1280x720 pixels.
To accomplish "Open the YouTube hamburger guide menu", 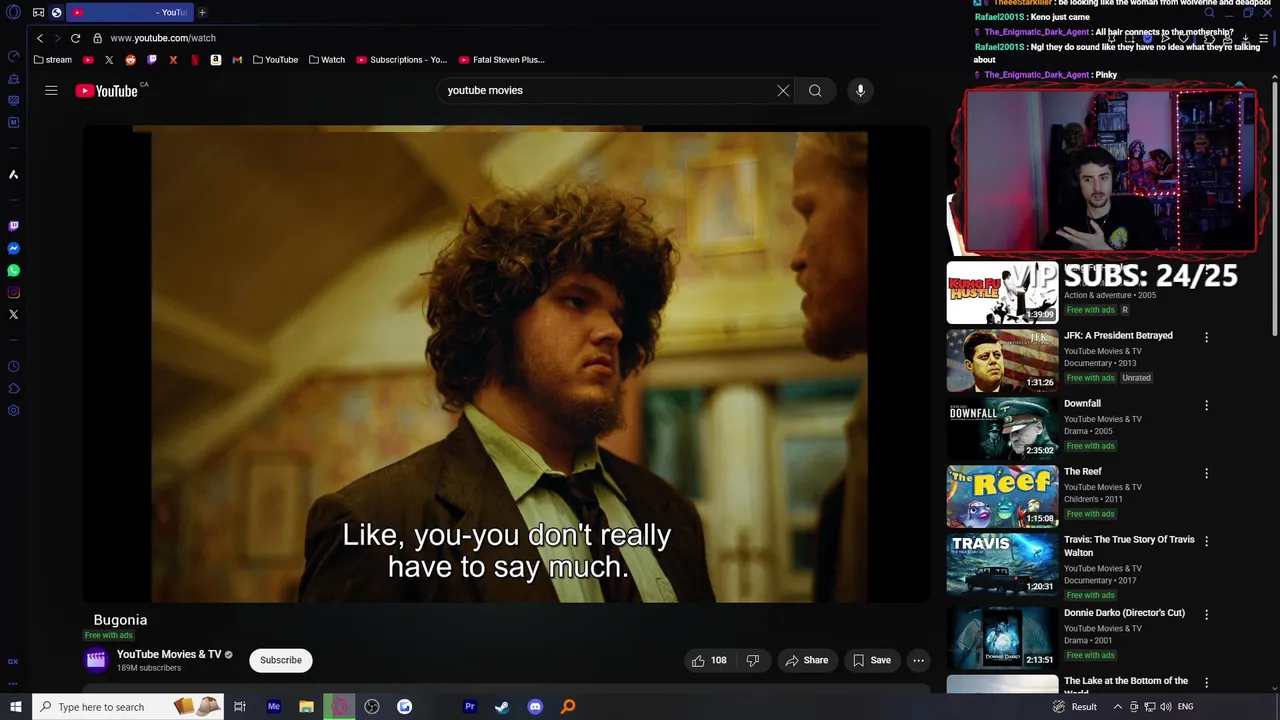I will tap(51, 90).
